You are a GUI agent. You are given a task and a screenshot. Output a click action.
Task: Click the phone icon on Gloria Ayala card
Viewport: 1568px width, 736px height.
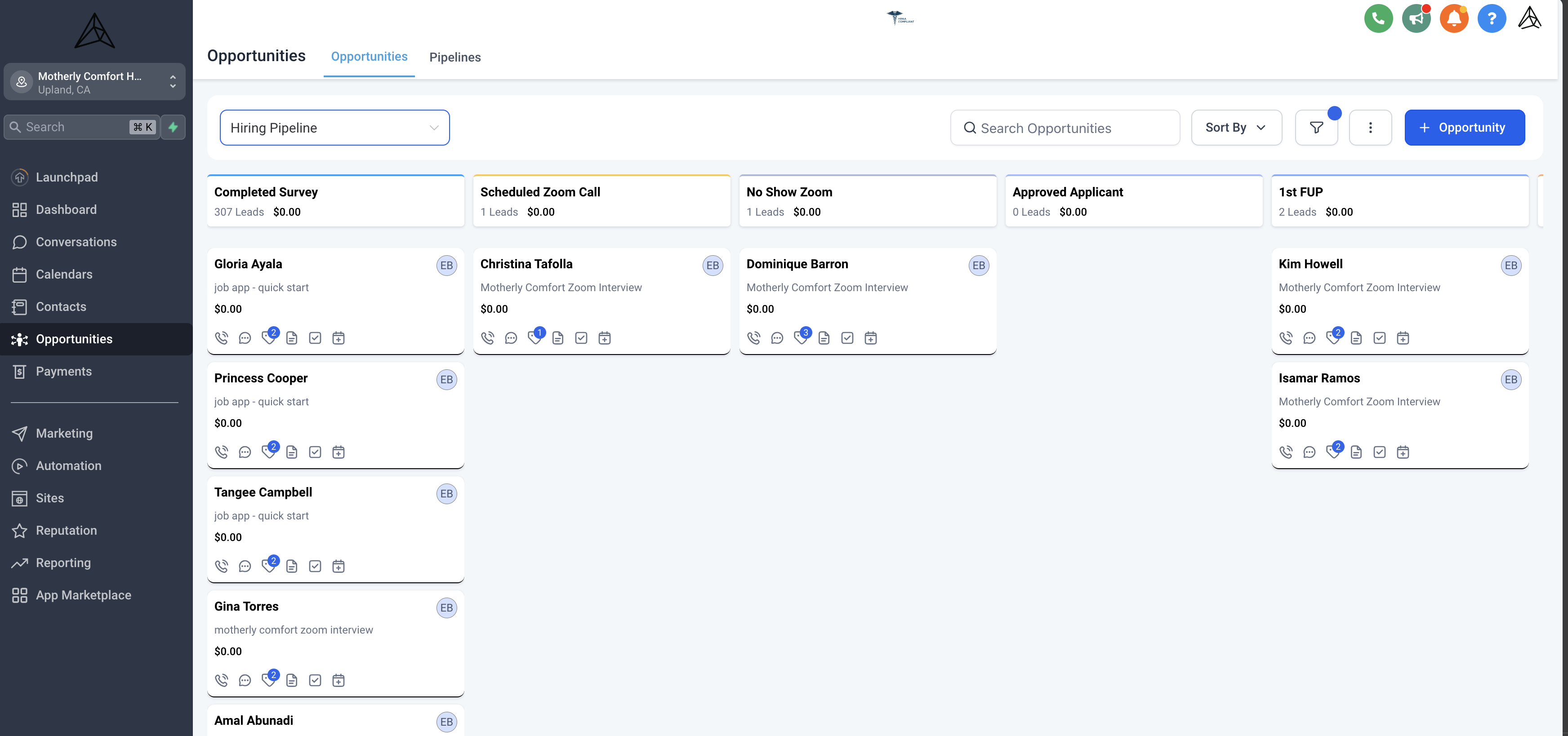[x=222, y=338]
